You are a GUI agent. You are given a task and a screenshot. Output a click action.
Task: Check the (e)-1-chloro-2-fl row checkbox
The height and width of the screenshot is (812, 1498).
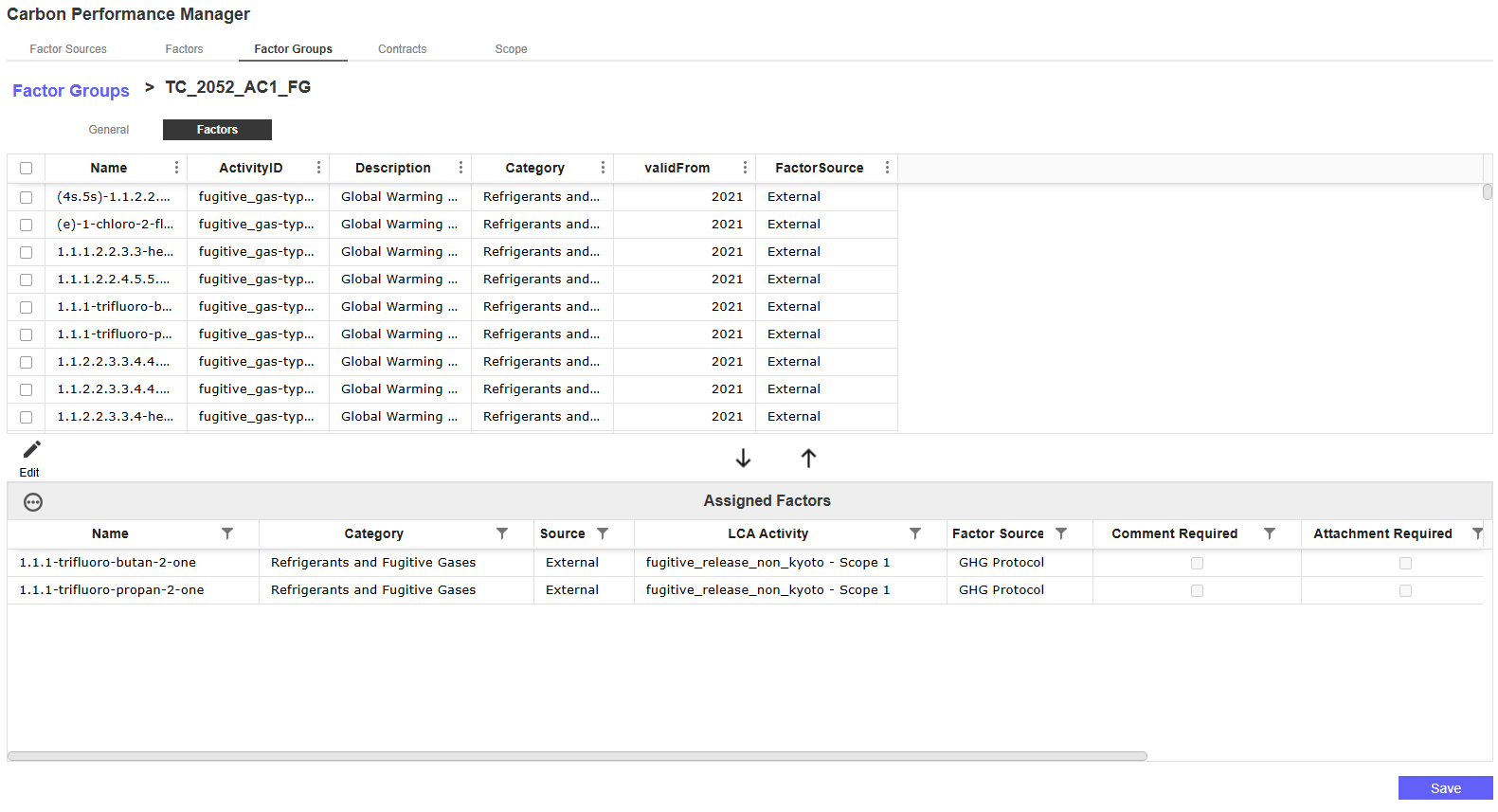tap(27, 225)
